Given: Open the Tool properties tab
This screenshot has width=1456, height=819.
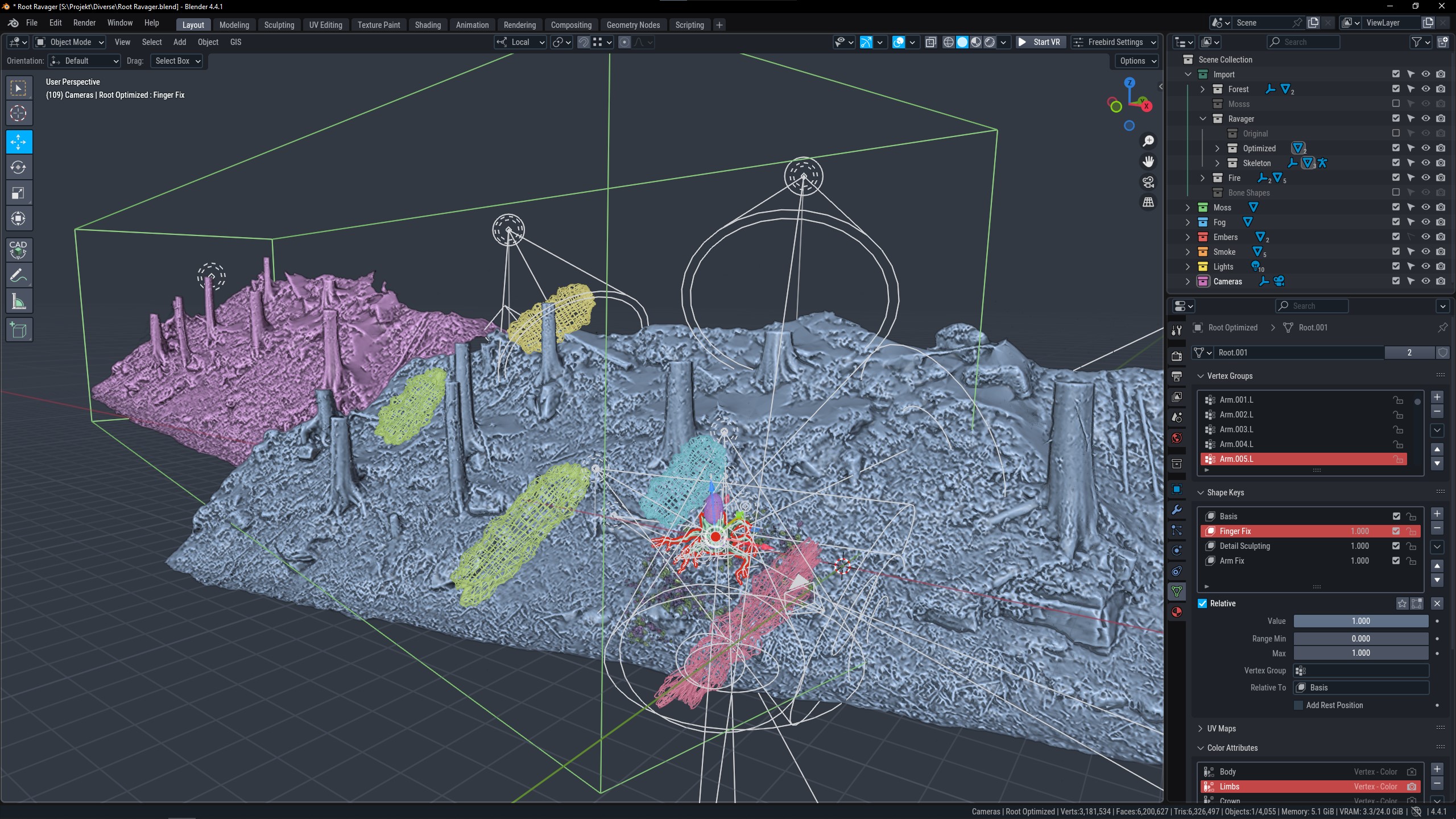Looking at the screenshot, I should coord(1177,330).
